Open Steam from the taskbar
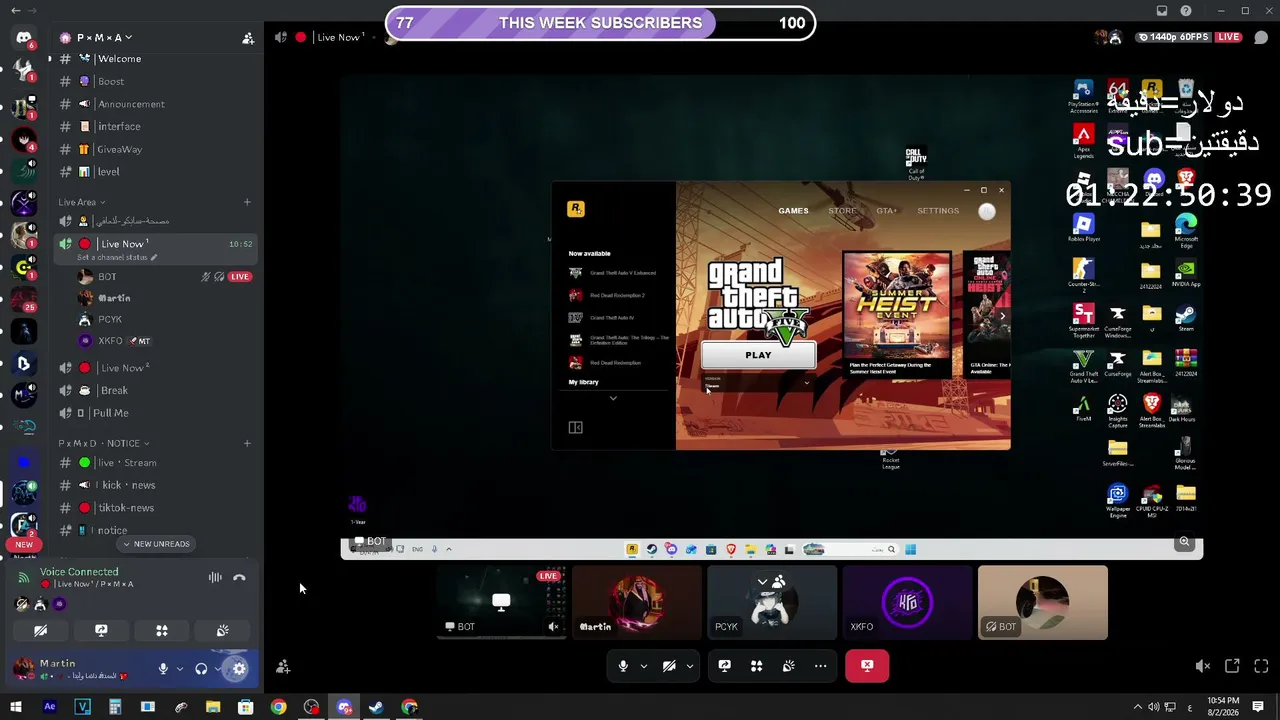The width and height of the screenshot is (1280, 720). point(376,707)
